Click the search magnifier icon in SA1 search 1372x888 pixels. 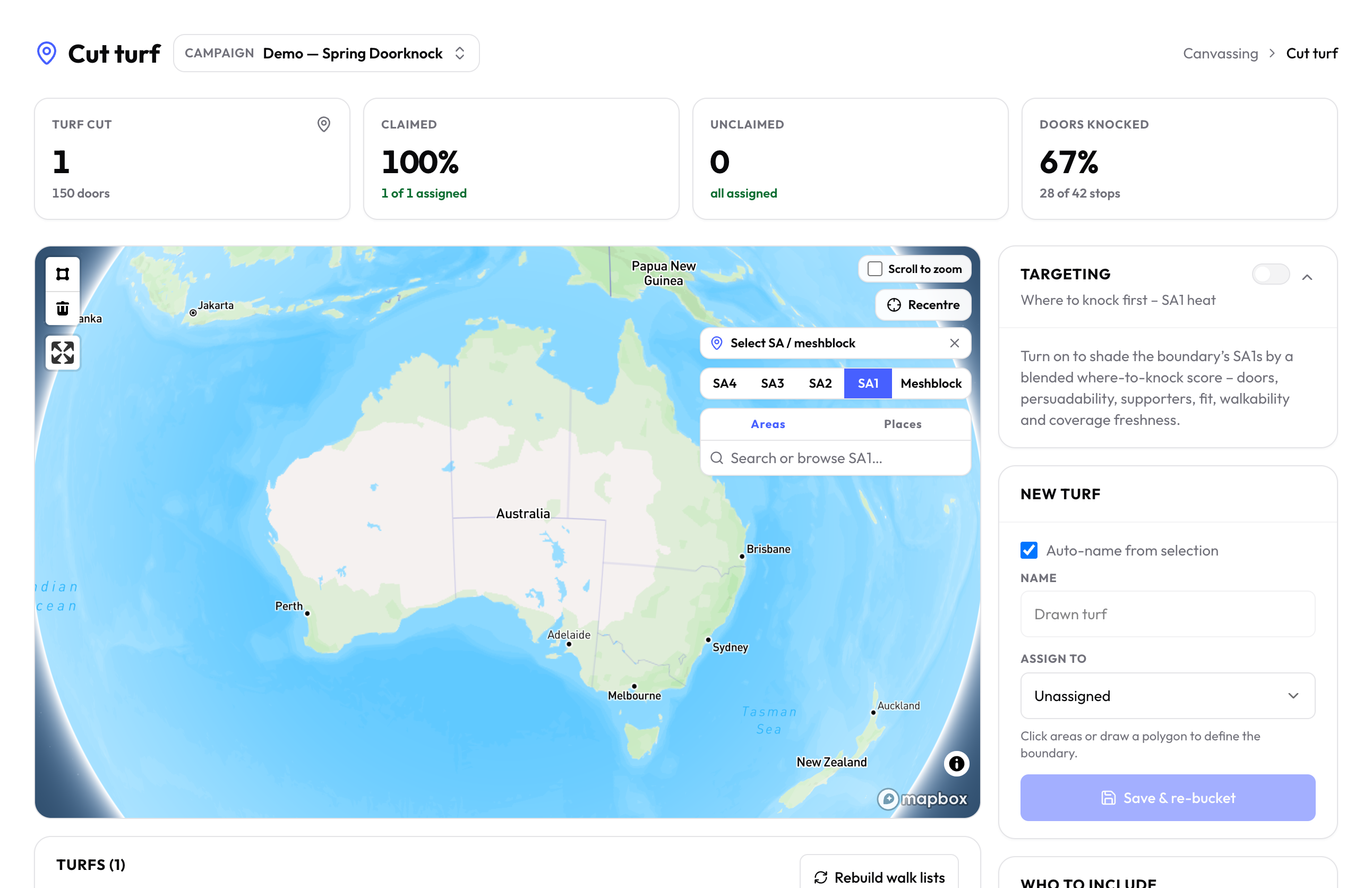717,458
